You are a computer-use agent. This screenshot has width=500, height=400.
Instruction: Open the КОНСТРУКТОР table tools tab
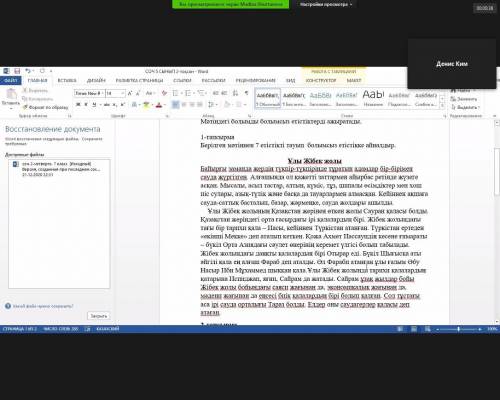(321, 80)
